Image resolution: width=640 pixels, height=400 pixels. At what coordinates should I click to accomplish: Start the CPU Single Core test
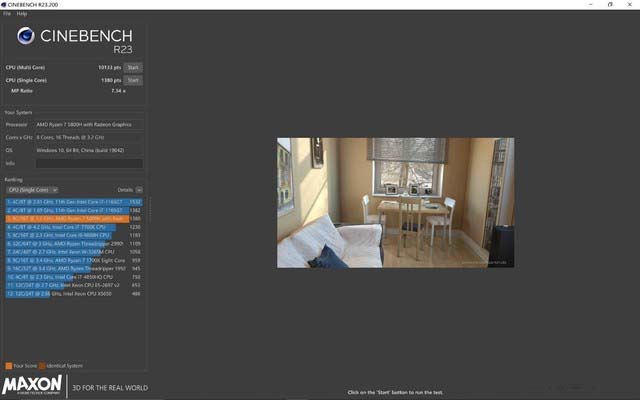point(133,80)
